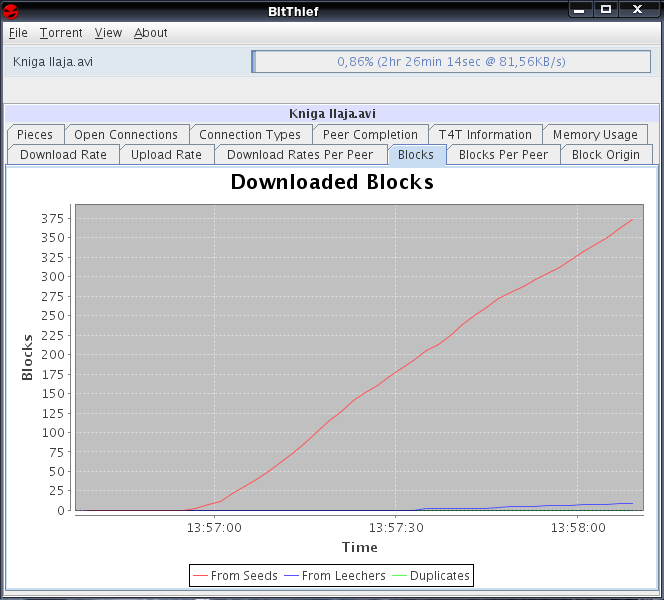The height and width of the screenshot is (600, 664).
Task: Show the T4T Information tab
Action: point(485,135)
